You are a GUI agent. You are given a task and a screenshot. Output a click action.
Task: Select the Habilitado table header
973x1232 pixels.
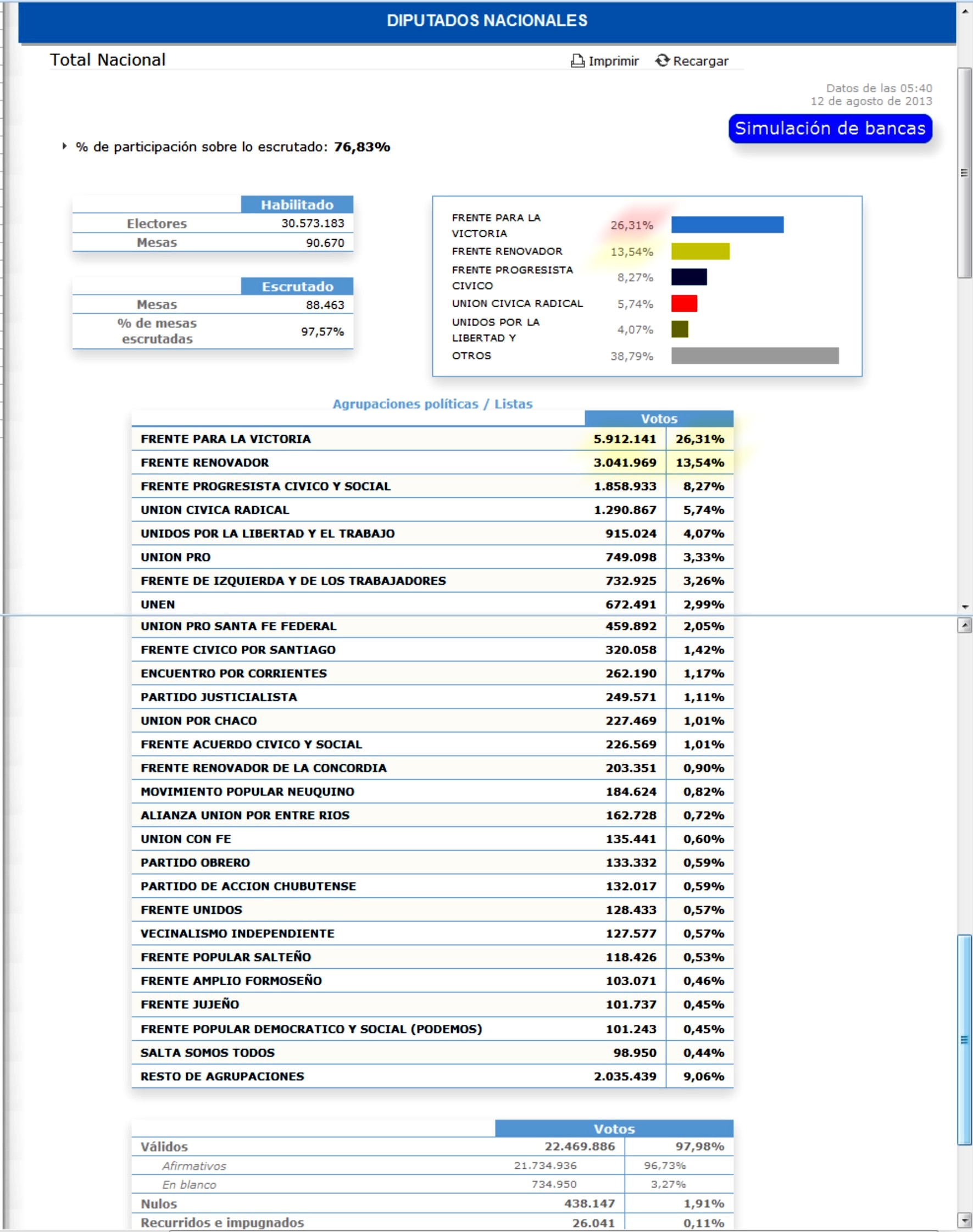coord(297,204)
